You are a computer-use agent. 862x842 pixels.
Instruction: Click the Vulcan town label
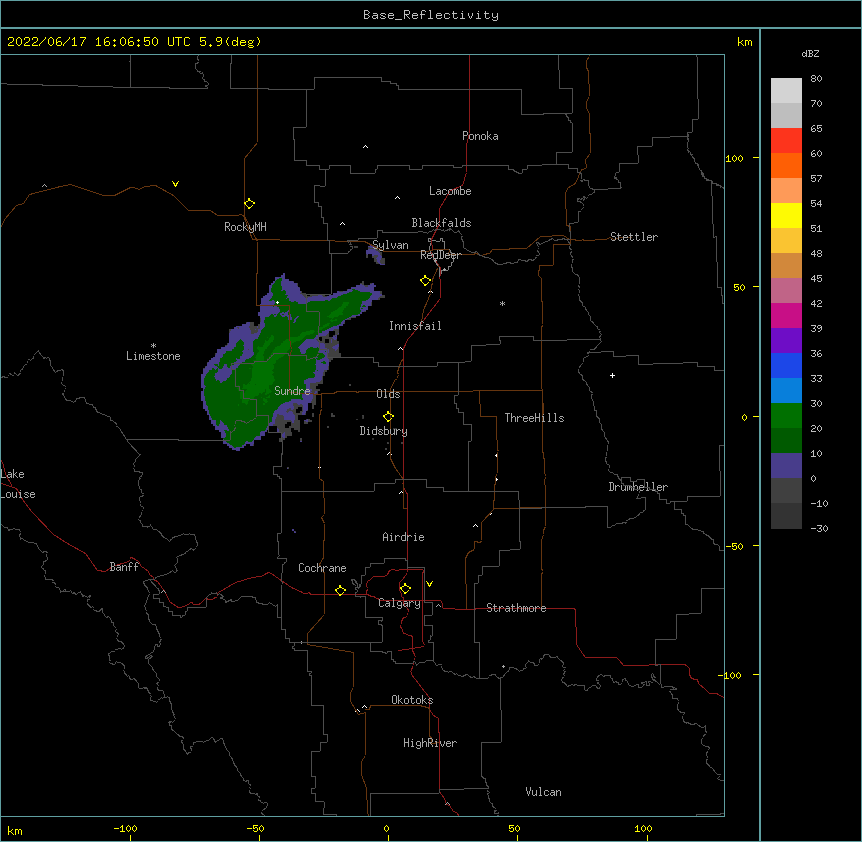coord(543,792)
